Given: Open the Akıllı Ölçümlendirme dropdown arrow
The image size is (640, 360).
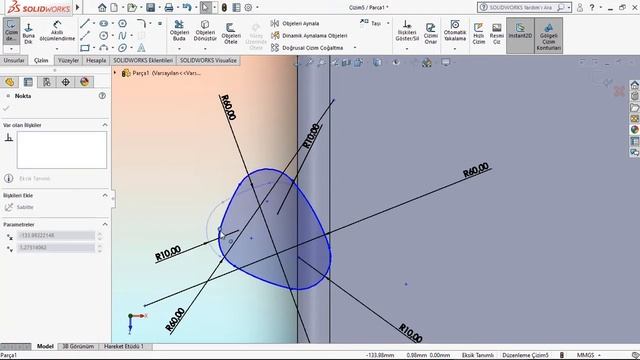Looking at the screenshot, I should coord(57,49).
